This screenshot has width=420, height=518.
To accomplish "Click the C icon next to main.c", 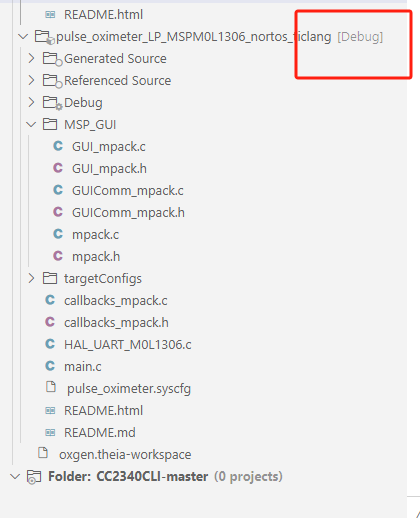I will coord(50,366).
